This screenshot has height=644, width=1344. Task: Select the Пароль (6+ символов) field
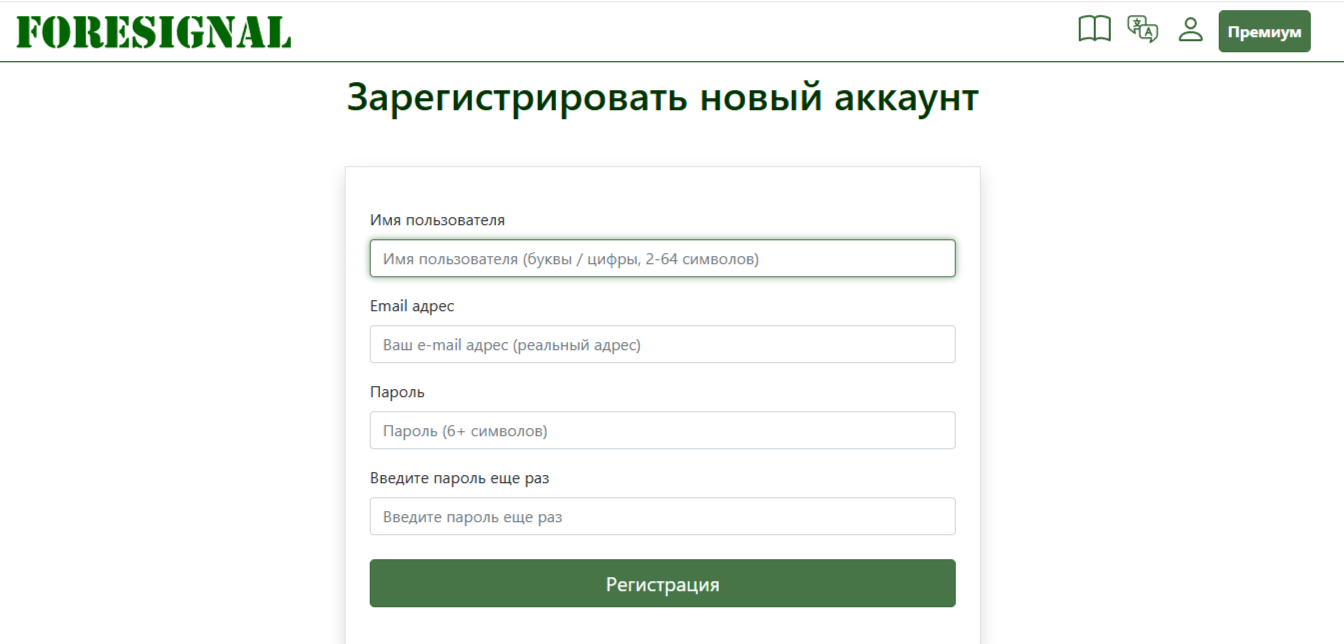(x=662, y=430)
